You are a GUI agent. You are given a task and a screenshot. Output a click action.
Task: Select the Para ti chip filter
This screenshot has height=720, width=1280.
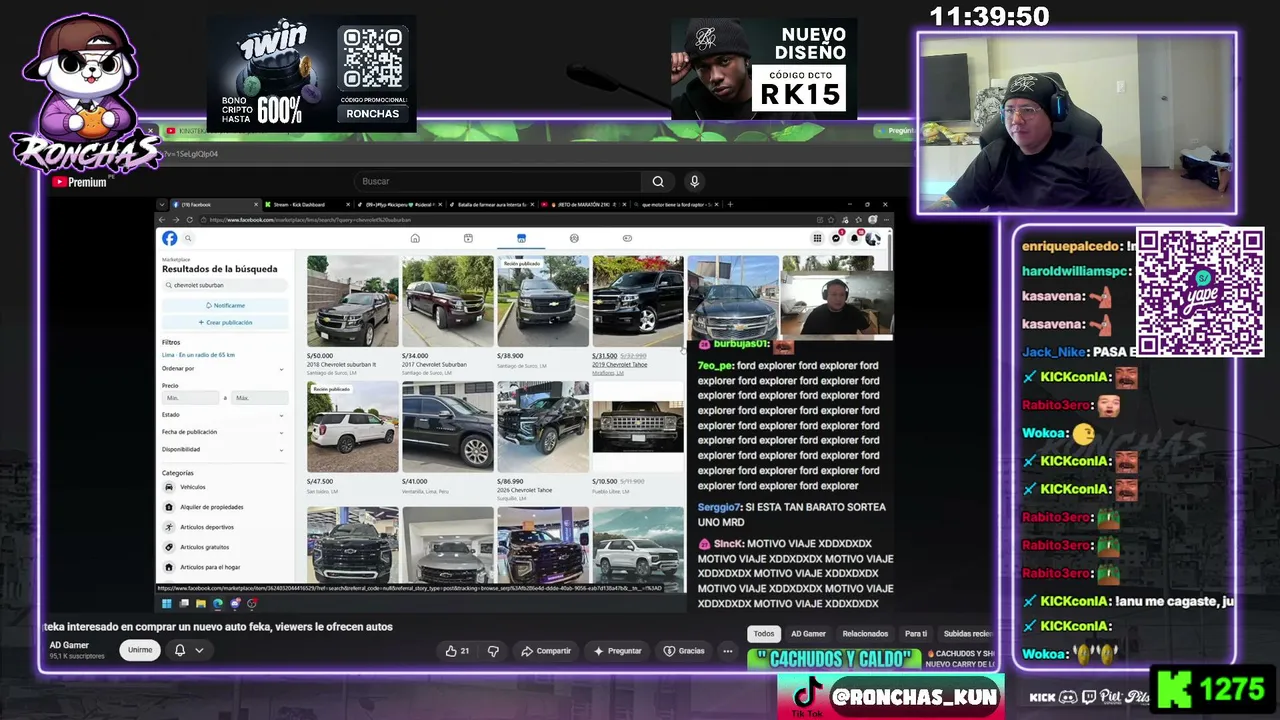pos(916,634)
